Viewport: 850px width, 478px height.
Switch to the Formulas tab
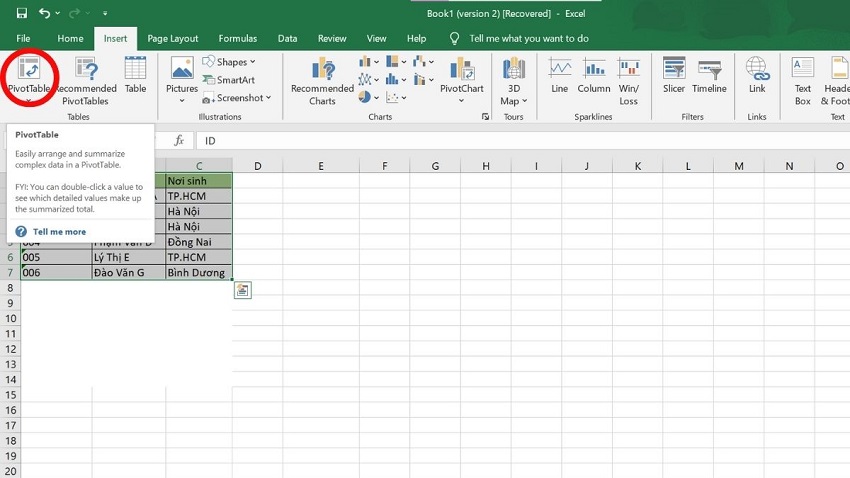(x=237, y=38)
